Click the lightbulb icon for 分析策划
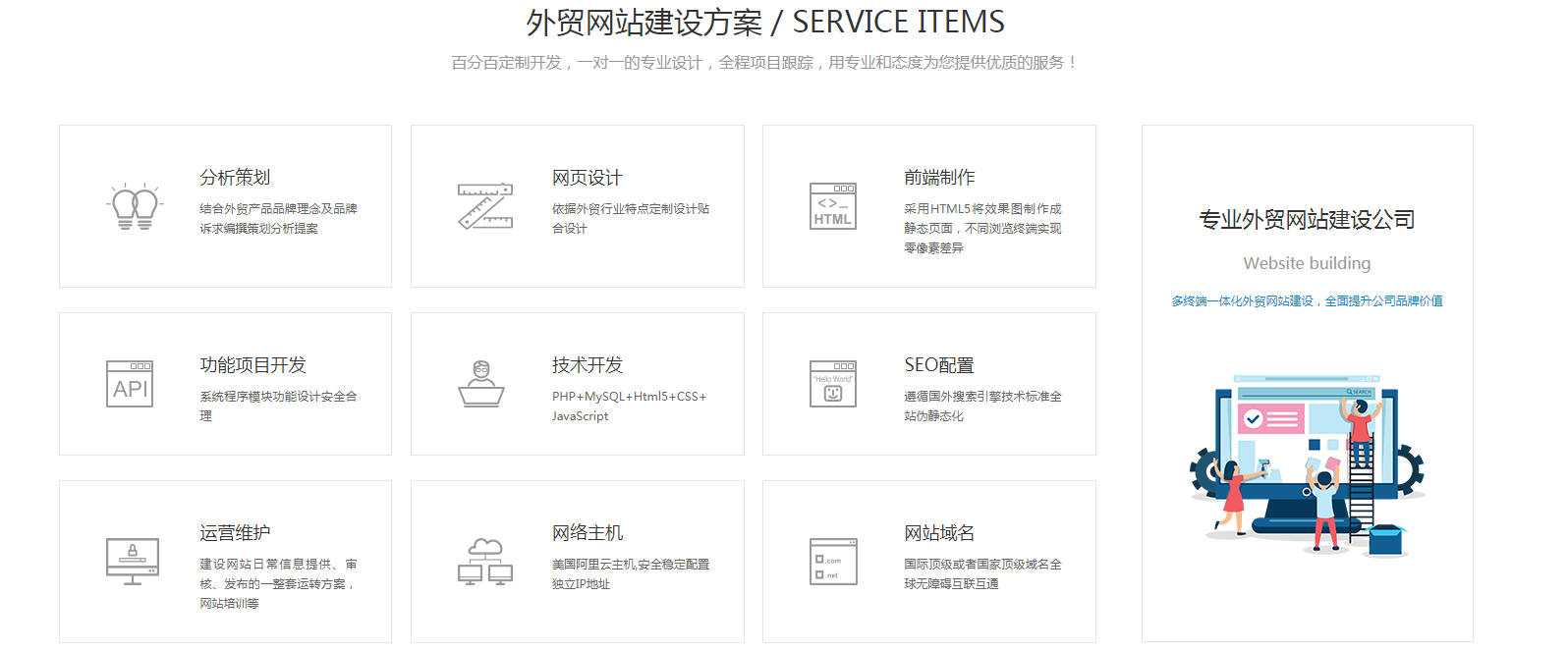The image size is (1568, 651). [134, 206]
